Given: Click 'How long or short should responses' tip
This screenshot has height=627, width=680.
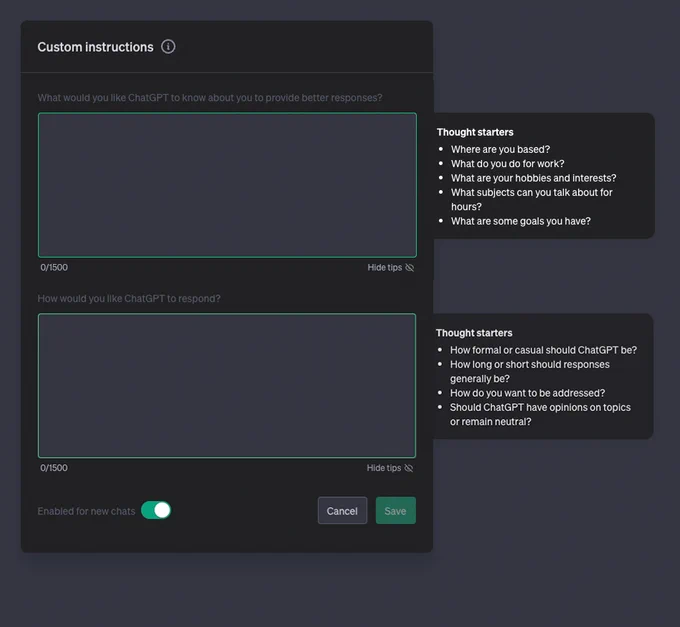Looking at the screenshot, I should click(x=530, y=371).
